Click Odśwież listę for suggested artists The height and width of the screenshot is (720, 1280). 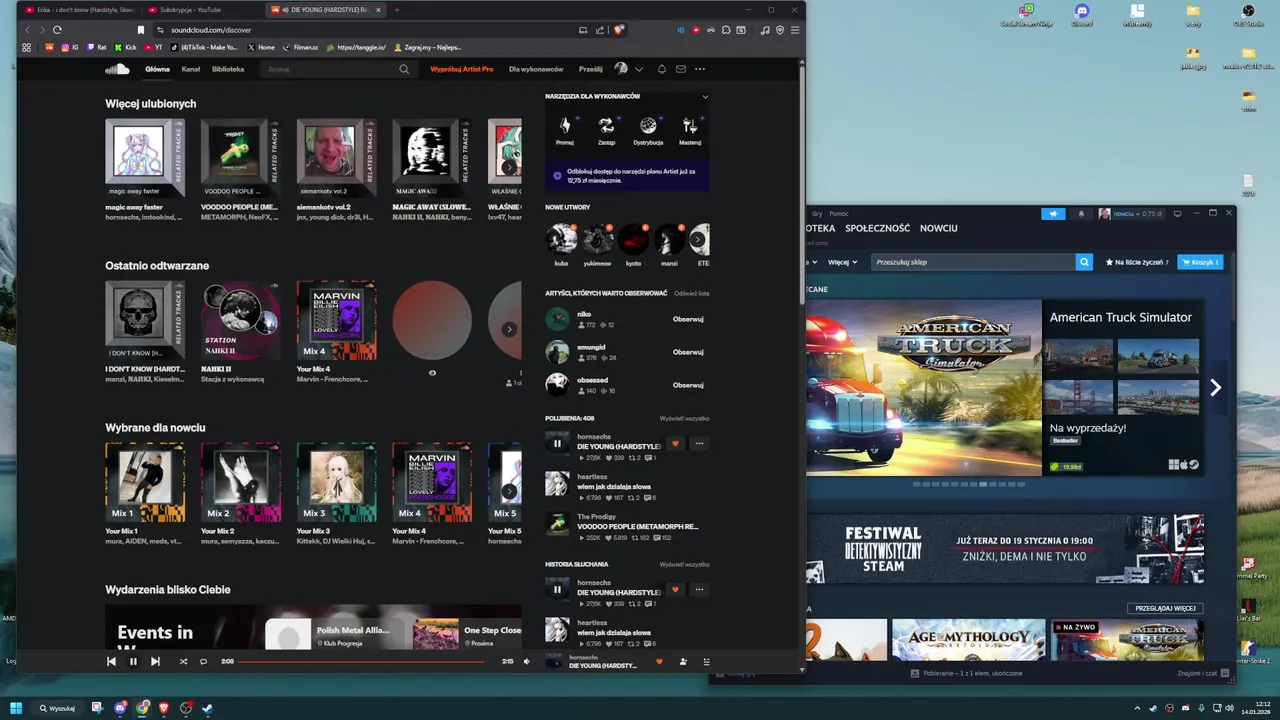[x=692, y=293]
